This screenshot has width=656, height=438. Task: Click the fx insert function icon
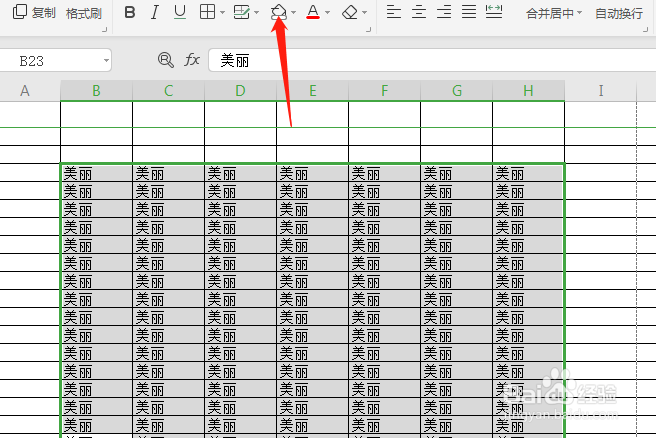pyautogui.click(x=192, y=60)
